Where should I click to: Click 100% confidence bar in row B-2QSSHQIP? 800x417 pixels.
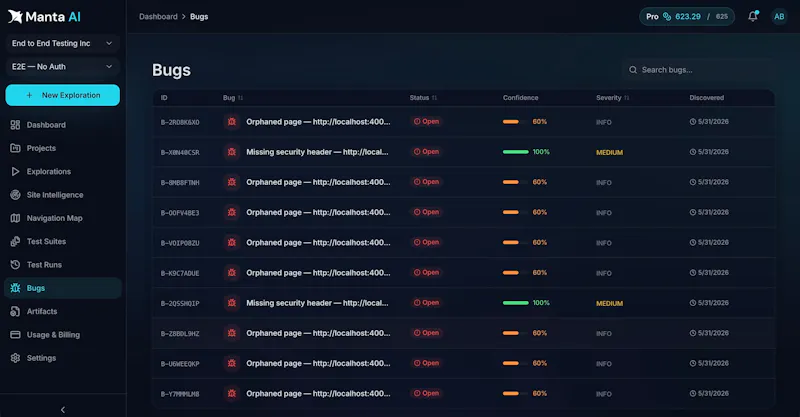pos(515,303)
